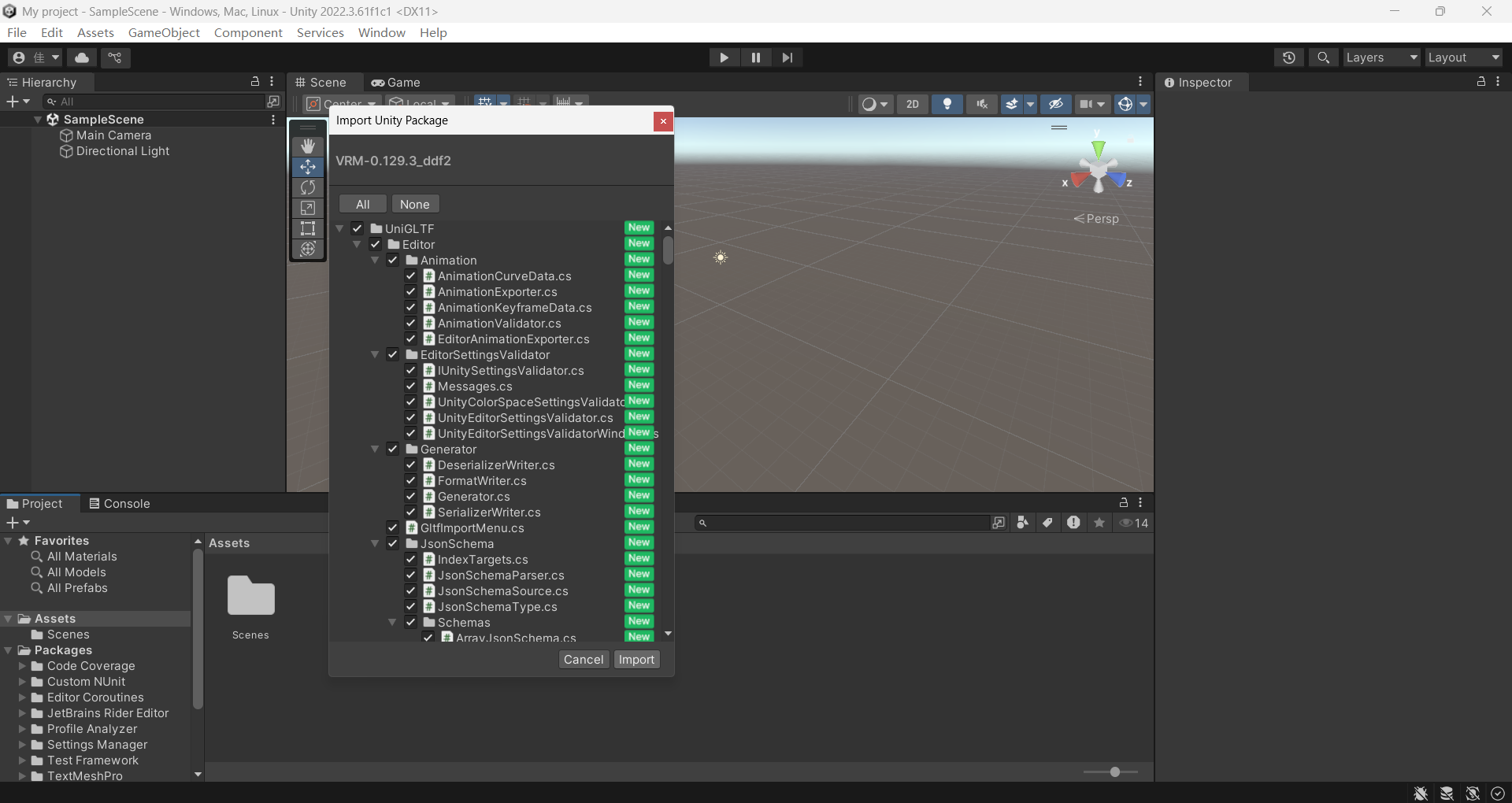Toggle hidden objects visibility icon
Viewport: 1512px width, 803px height.
click(x=1056, y=104)
